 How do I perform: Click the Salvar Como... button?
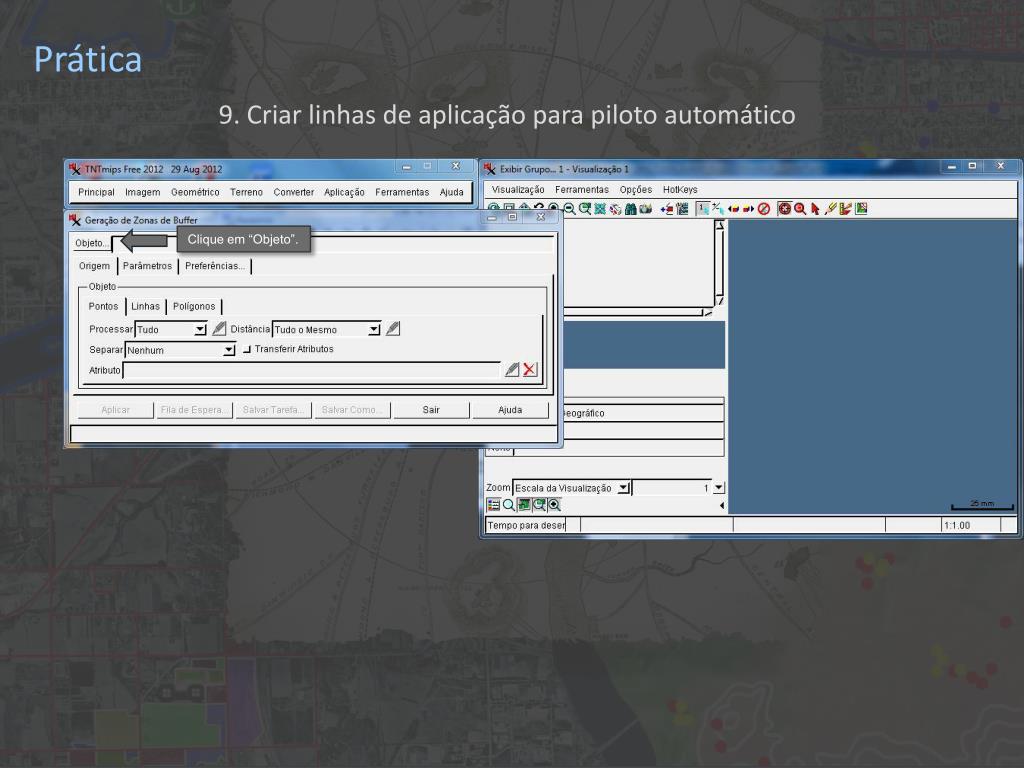coord(352,410)
